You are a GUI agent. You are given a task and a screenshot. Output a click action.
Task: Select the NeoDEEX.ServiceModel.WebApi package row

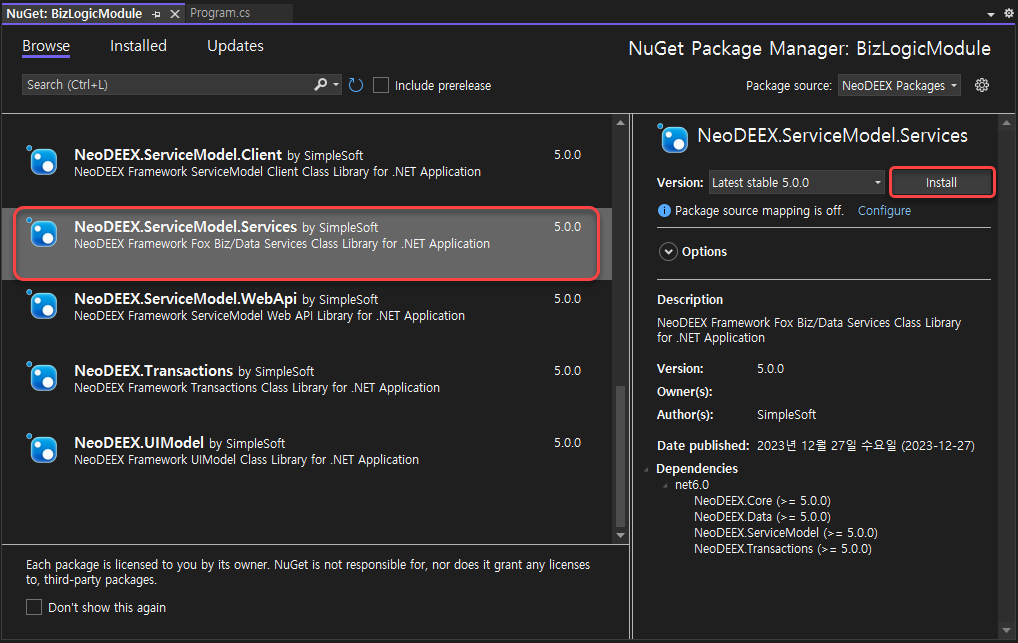tap(306, 316)
